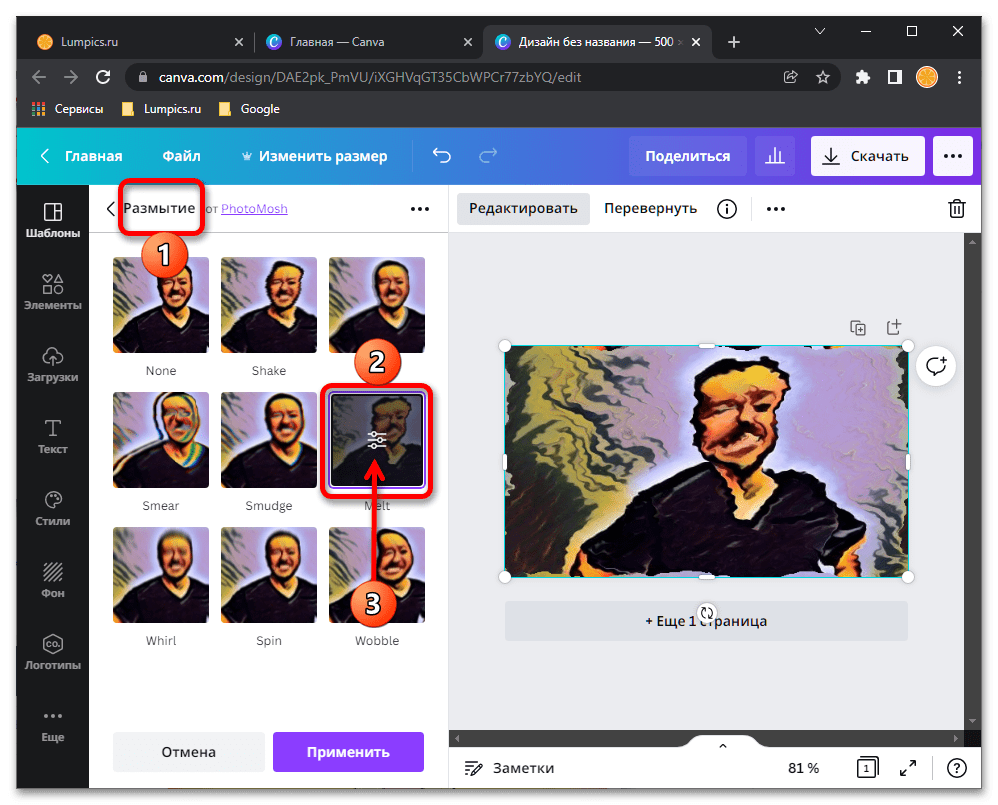Expand the pages panel chevron
The image size is (998, 805).
click(x=723, y=745)
